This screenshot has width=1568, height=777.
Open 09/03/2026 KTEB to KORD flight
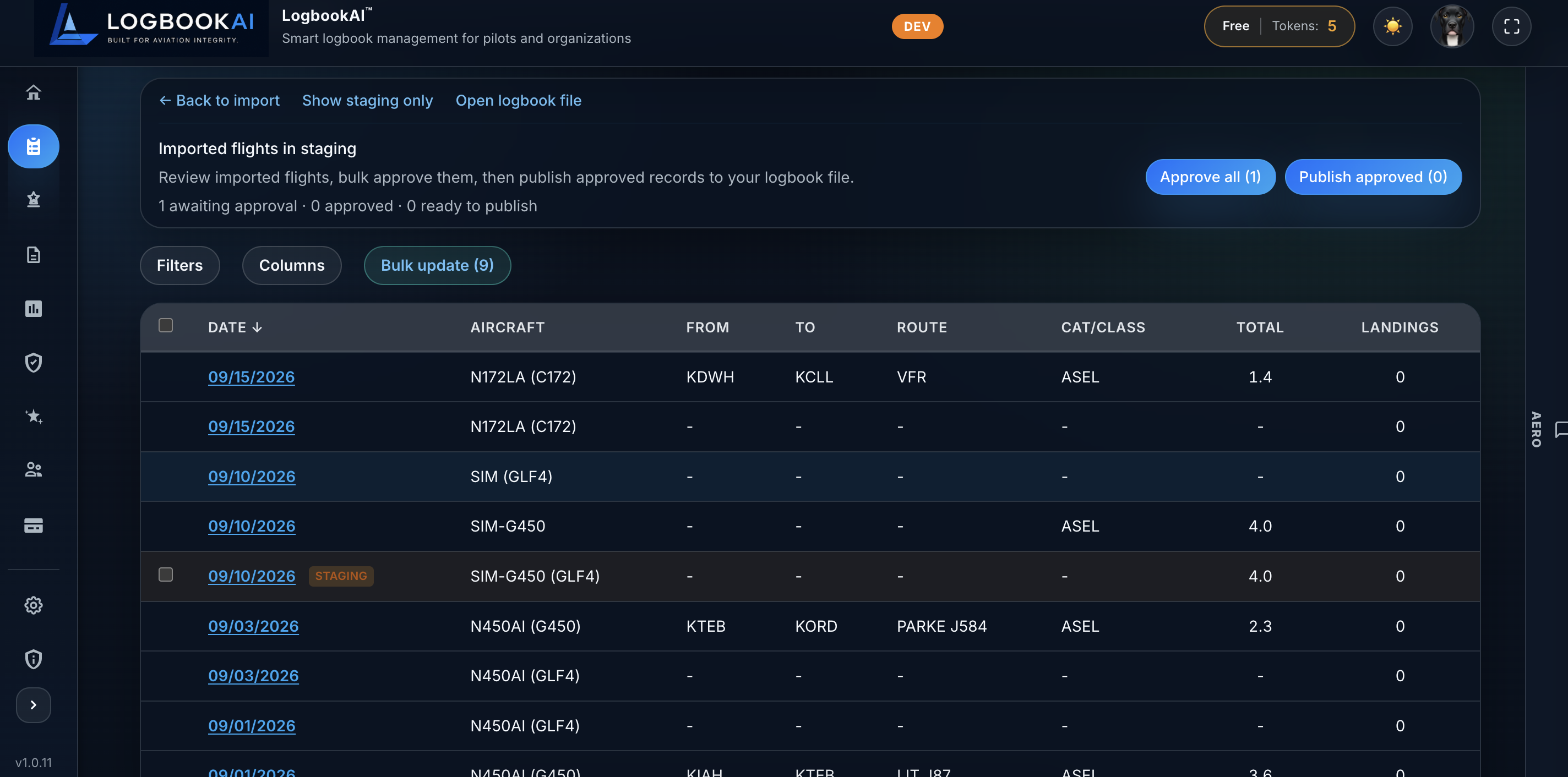(x=253, y=626)
